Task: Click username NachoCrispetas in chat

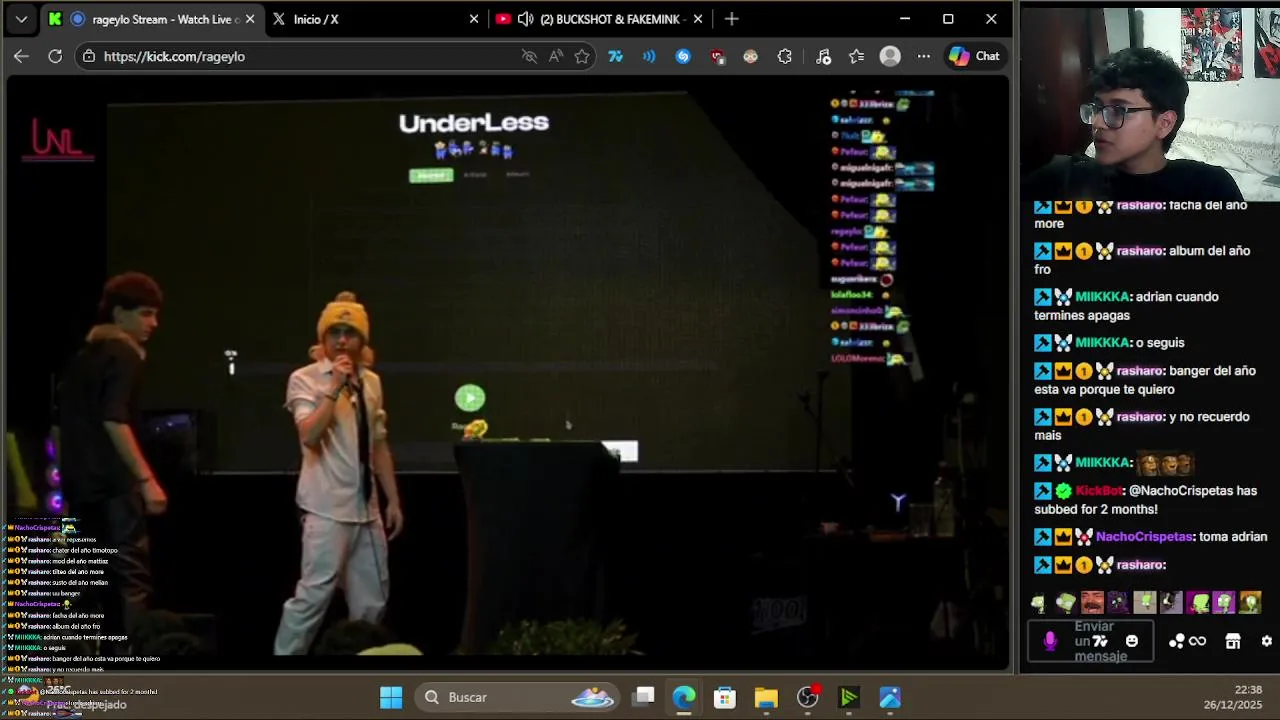Action: coord(1145,537)
